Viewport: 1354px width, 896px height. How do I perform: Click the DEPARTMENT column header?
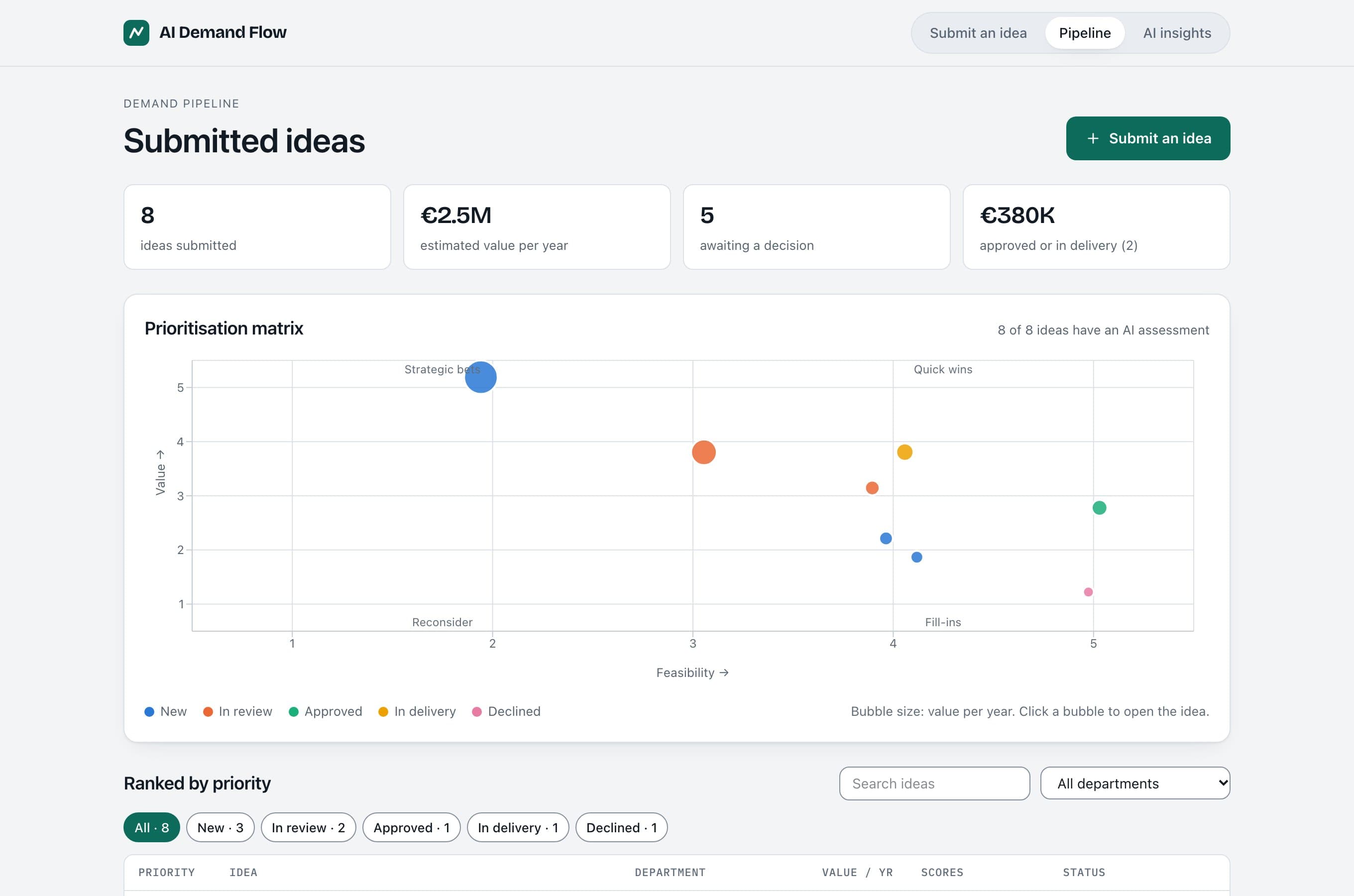670,873
